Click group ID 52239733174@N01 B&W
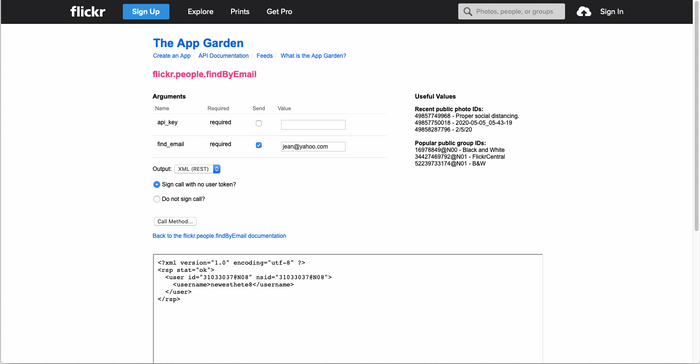 pos(450,163)
